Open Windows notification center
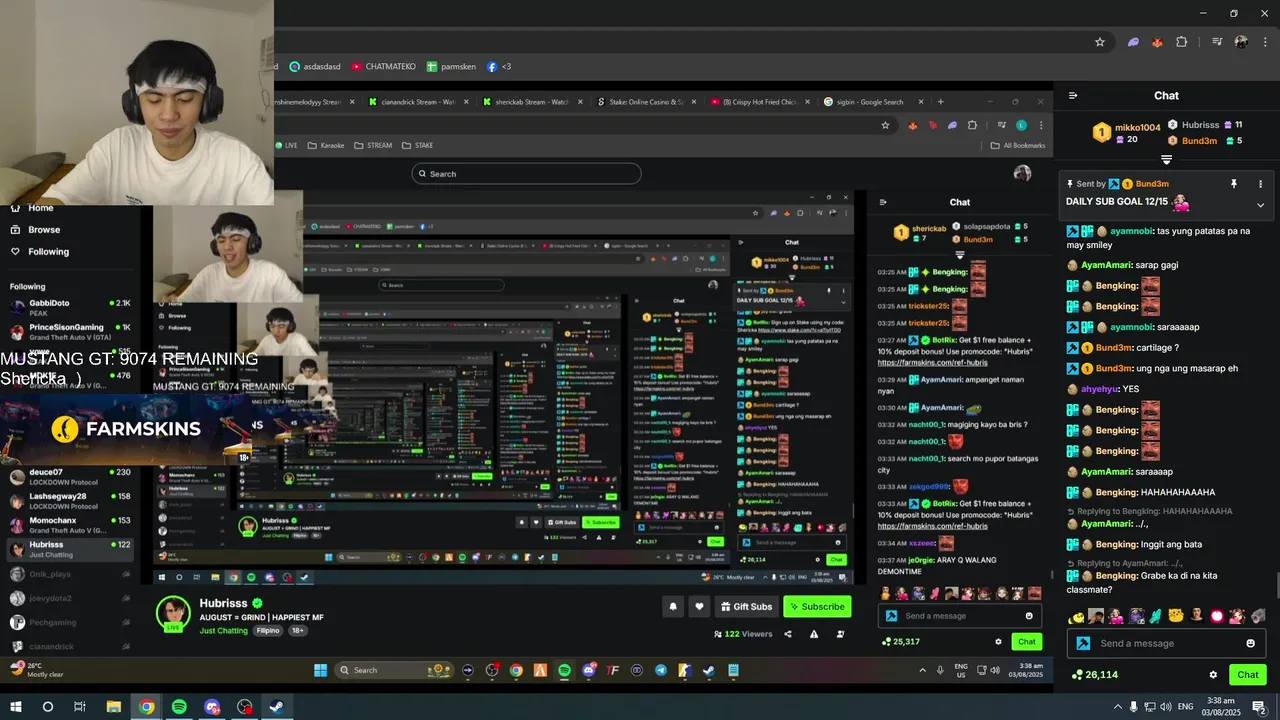Viewport: 1280px width, 720px height. (1259, 707)
